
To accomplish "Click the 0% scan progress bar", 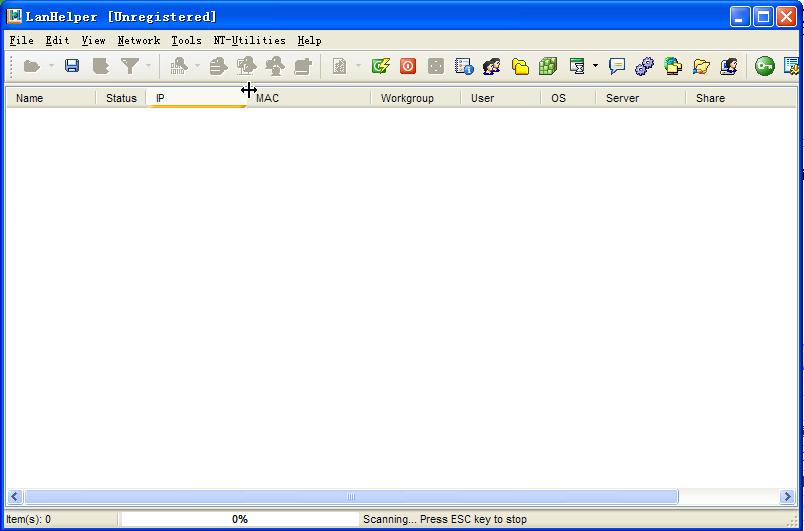I will click(x=240, y=519).
